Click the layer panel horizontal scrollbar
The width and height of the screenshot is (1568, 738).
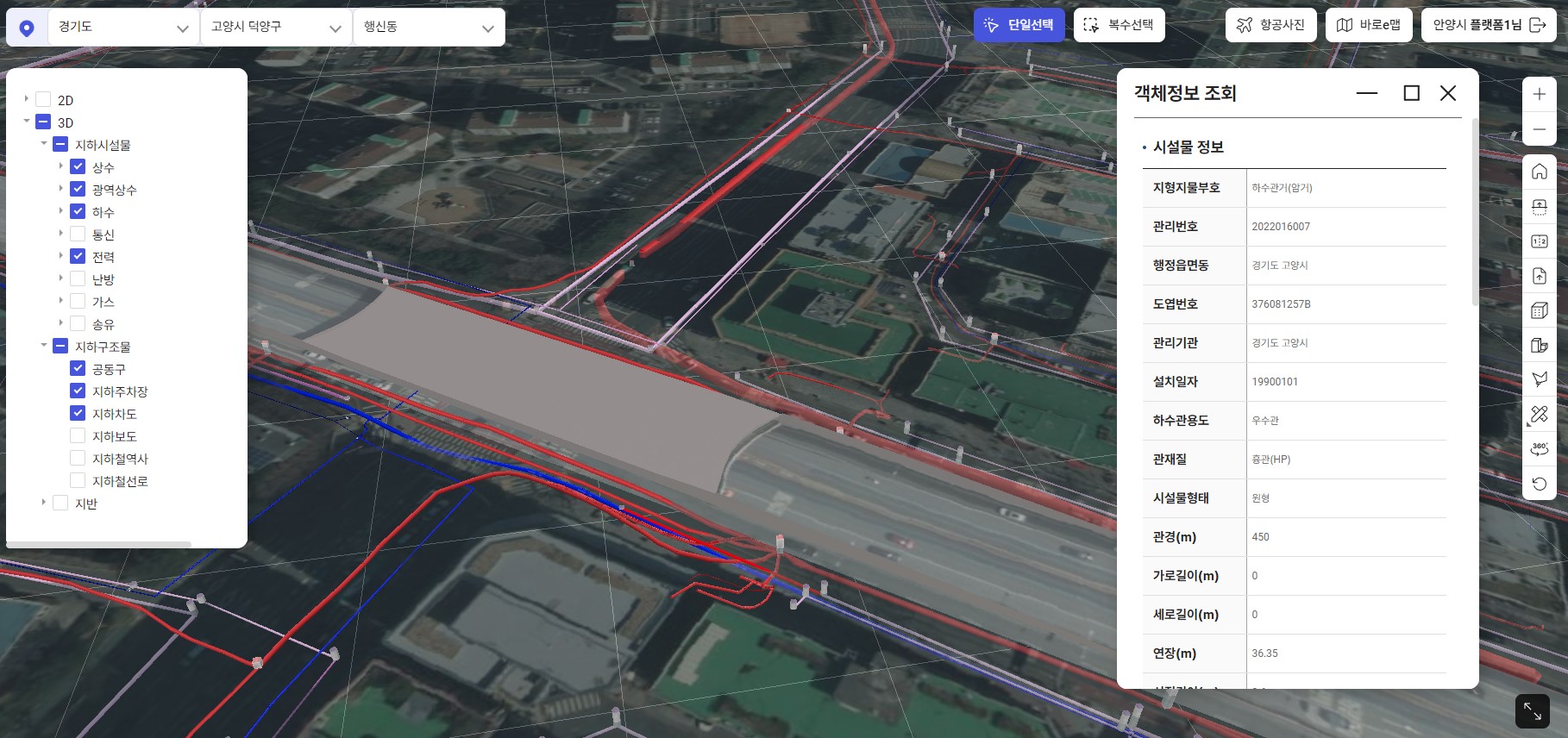[99, 544]
